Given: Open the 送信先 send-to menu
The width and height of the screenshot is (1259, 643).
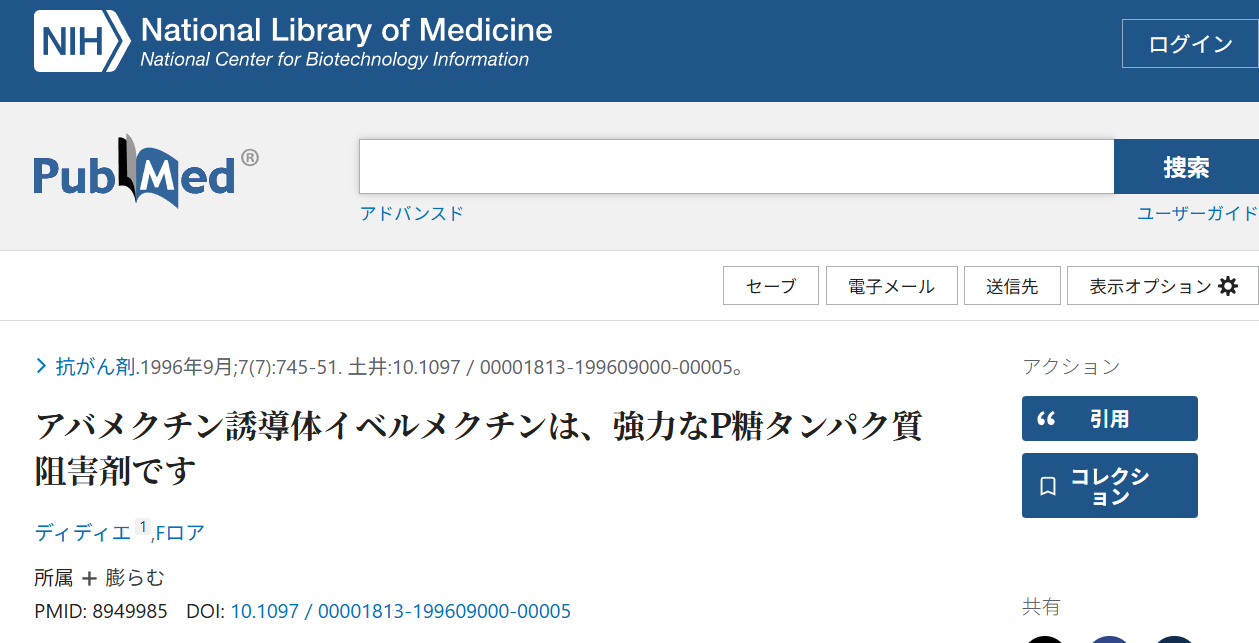Looking at the screenshot, I should 1012,286.
